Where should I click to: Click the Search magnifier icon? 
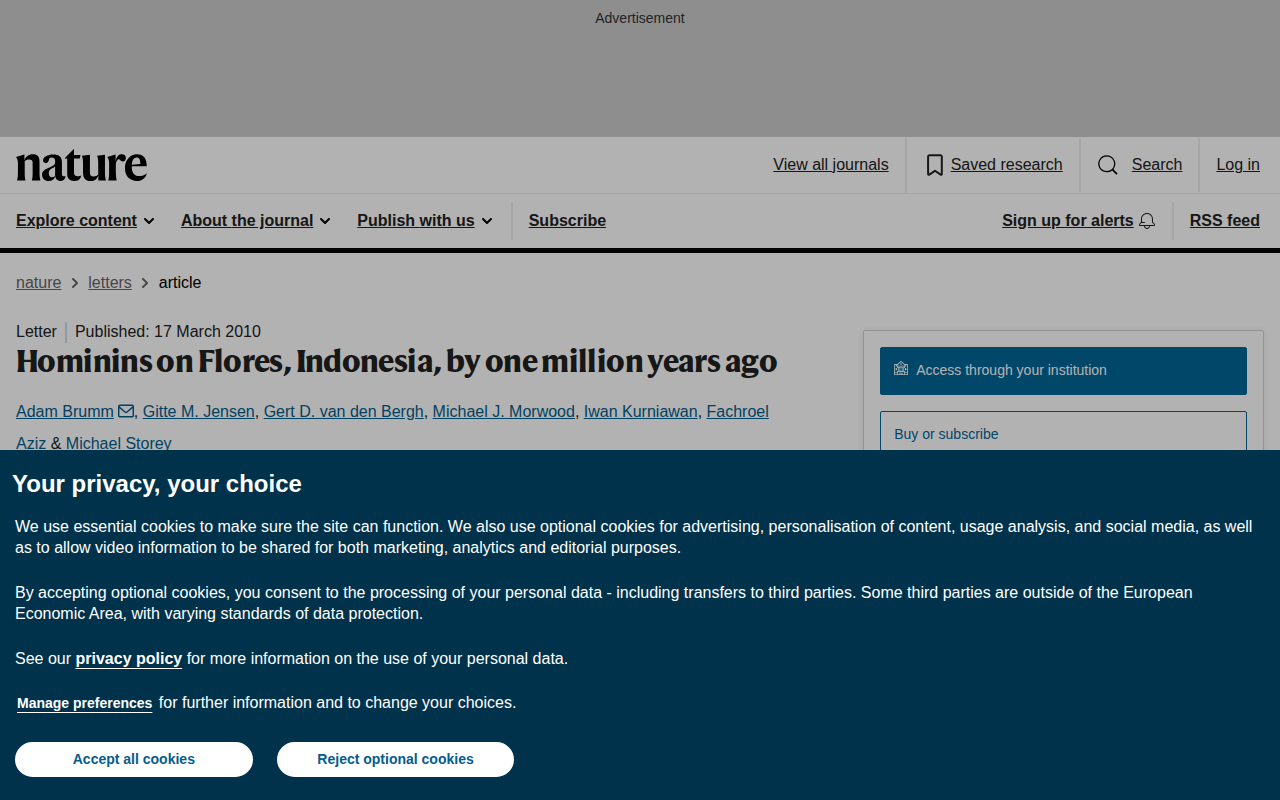point(1108,165)
